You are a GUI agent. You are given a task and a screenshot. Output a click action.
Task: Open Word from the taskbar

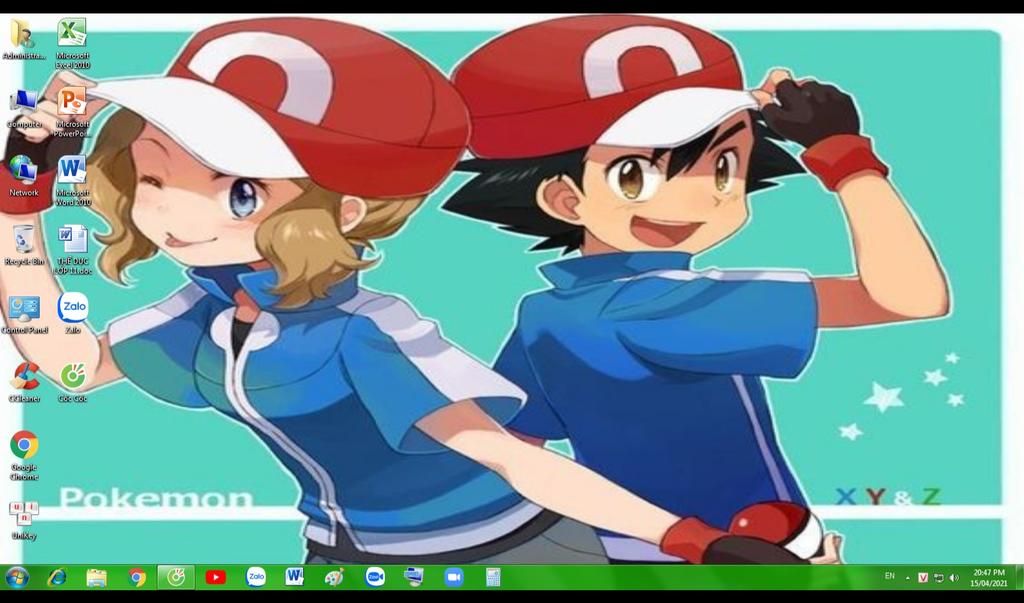click(295, 577)
